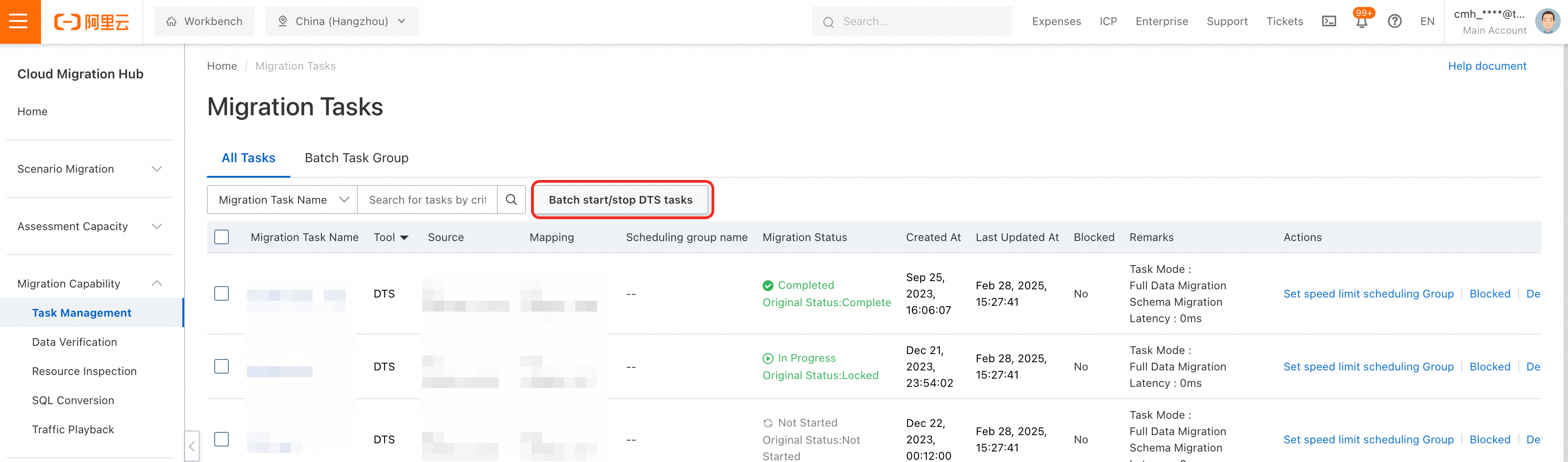The width and height of the screenshot is (1568, 462).
Task: Click Home in the breadcrumb
Action: 222,66
